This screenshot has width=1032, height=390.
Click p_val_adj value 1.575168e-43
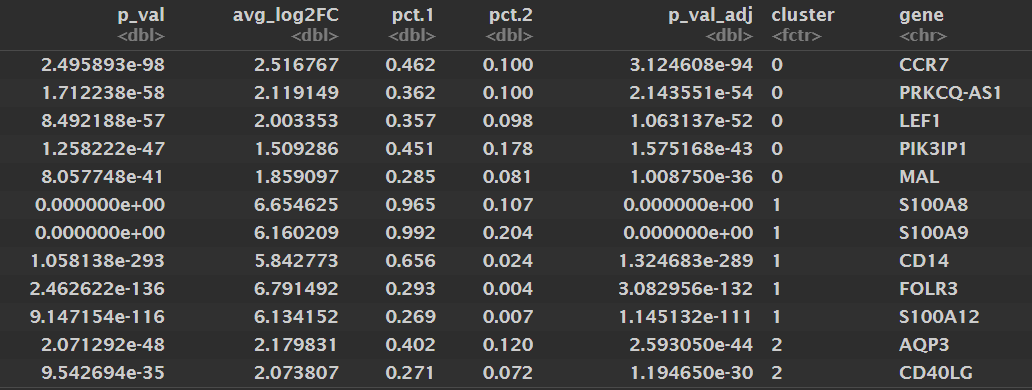(x=691, y=149)
